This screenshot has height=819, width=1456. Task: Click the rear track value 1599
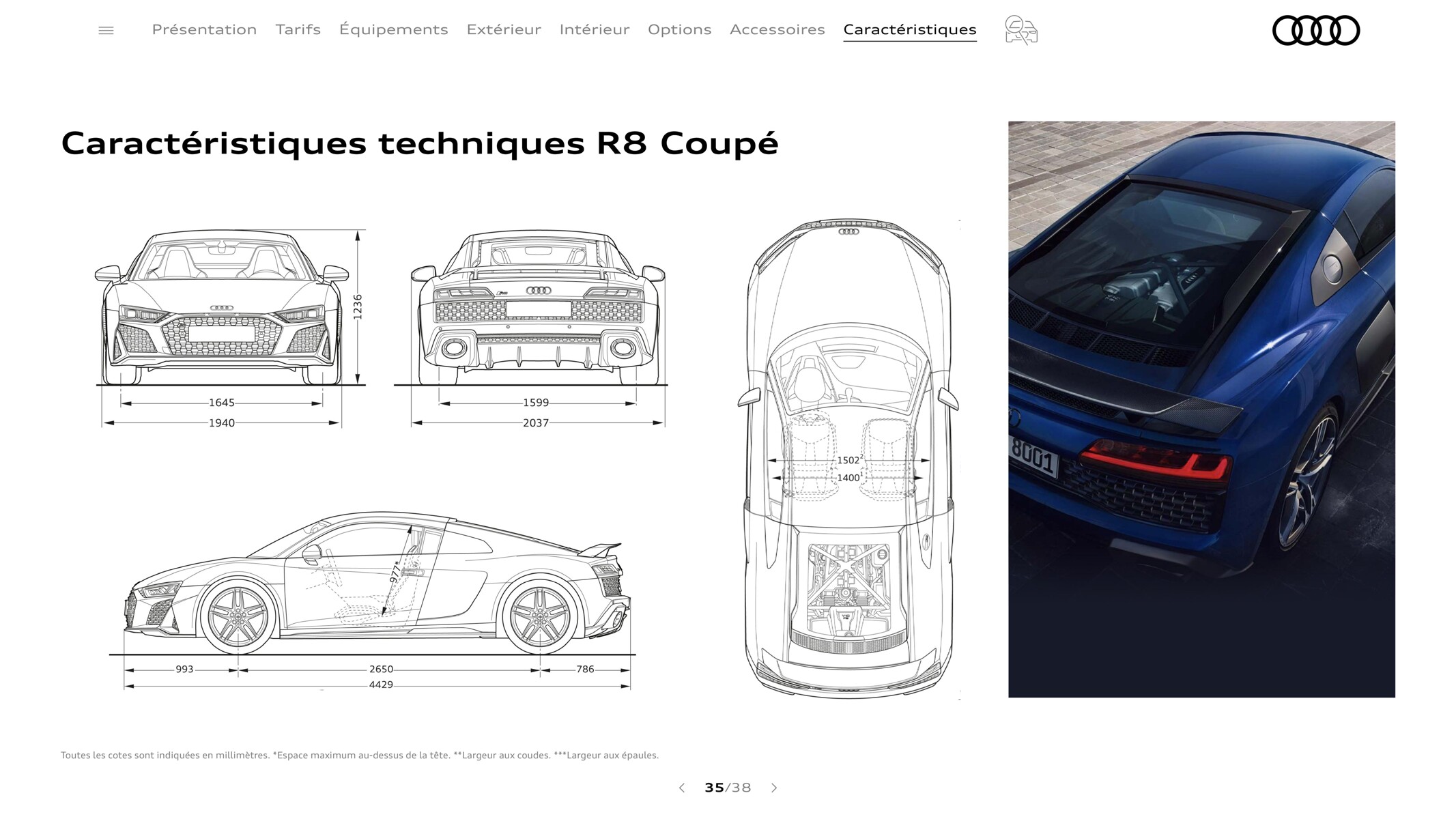[536, 403]
